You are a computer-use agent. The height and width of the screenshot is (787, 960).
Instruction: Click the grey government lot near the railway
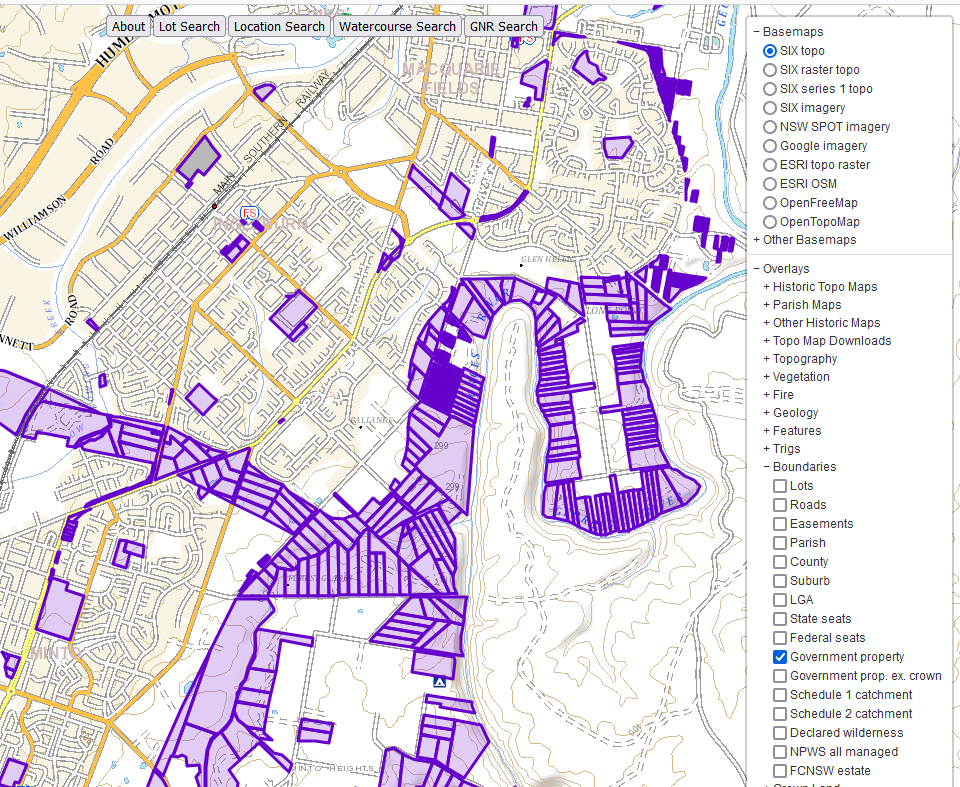click(x=198, y=158)
